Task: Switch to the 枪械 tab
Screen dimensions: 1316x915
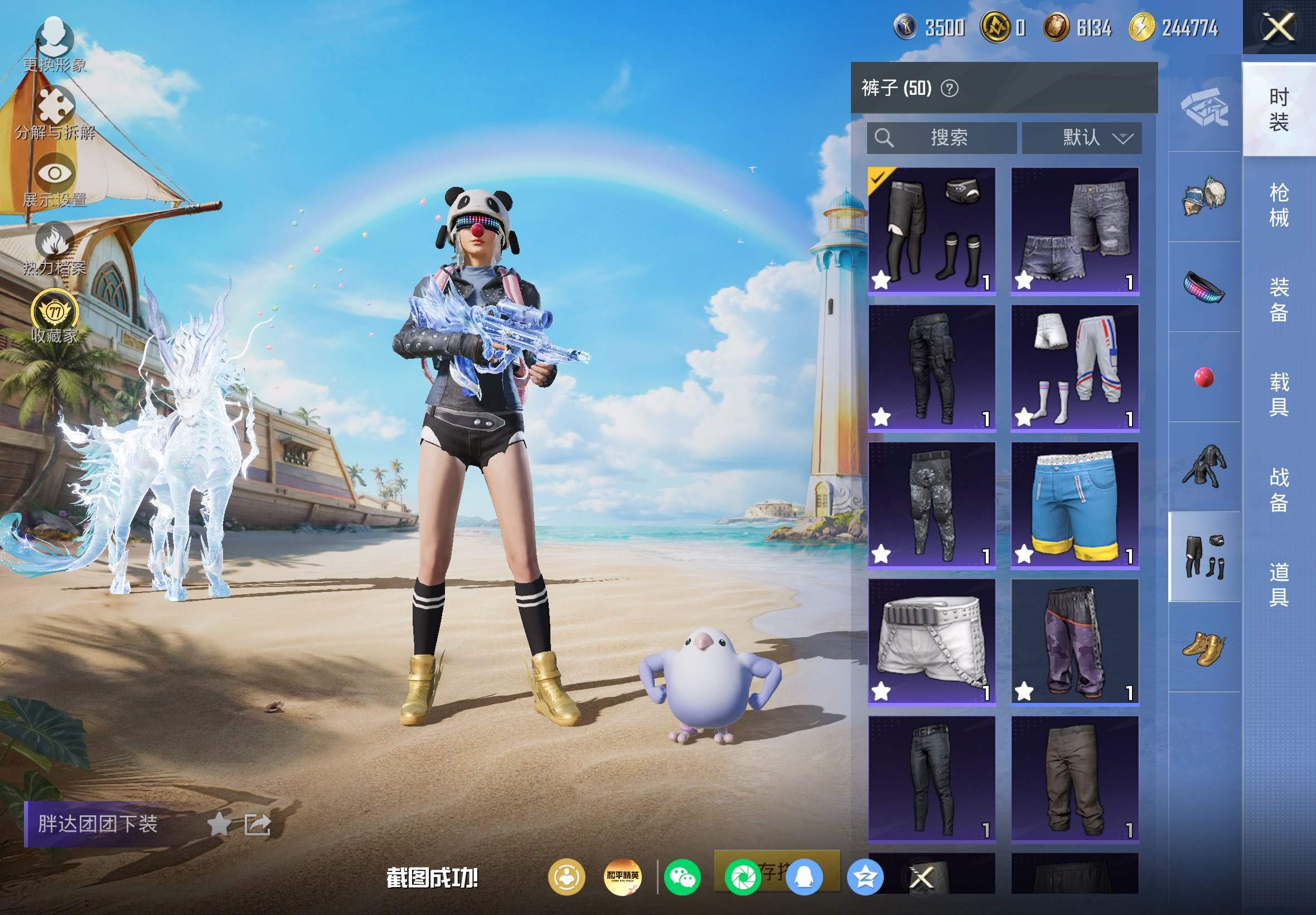Action: pos(1279,205)
